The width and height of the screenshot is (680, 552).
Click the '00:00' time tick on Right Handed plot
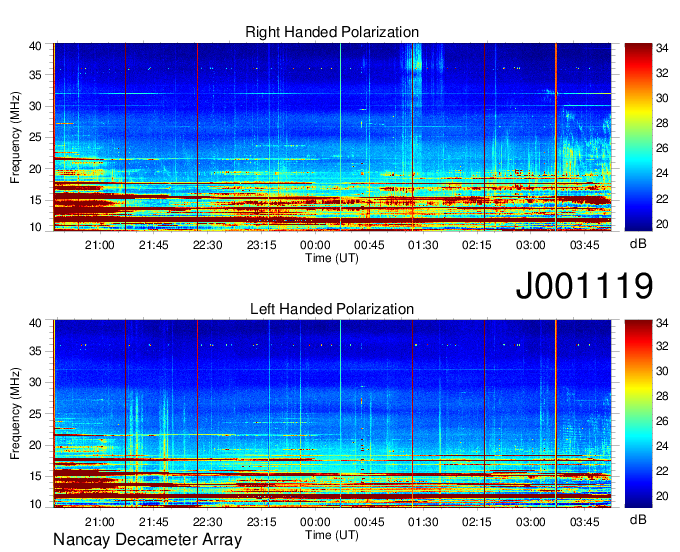coord(315,245)
